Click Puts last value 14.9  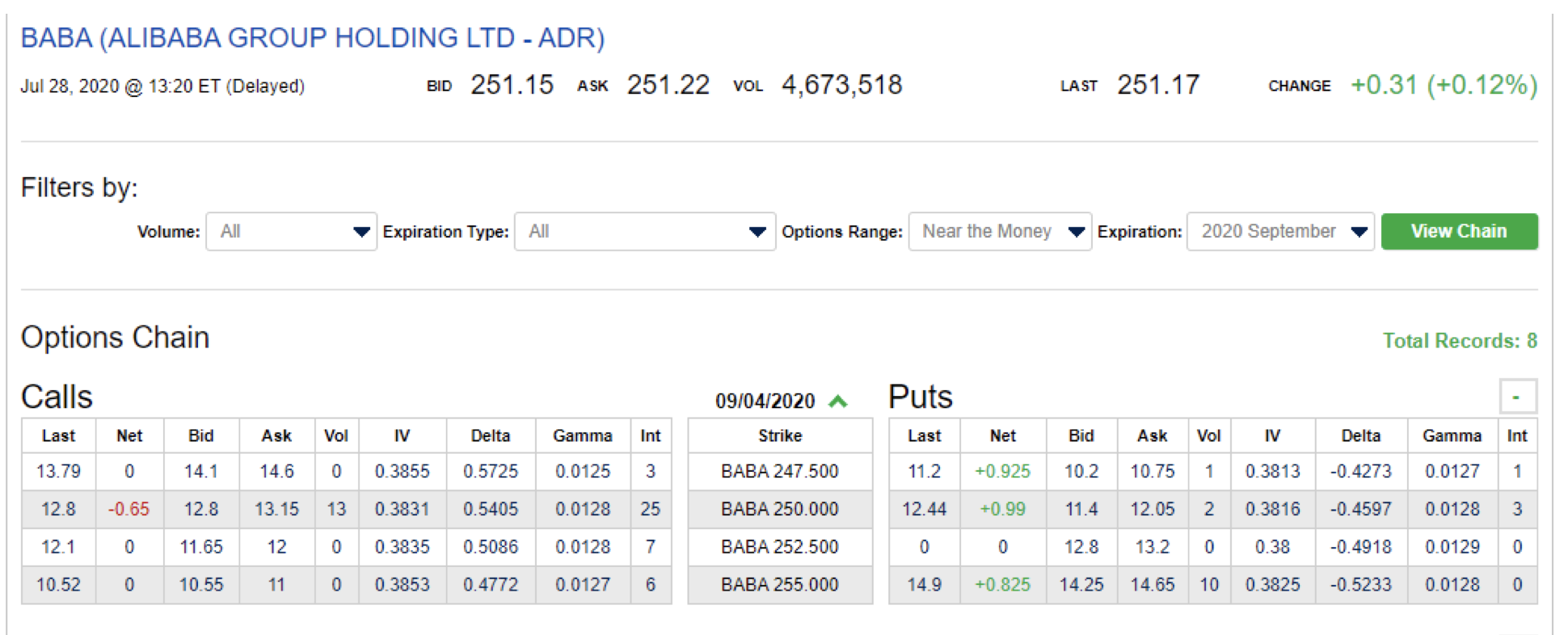click(x=925, y=585)
